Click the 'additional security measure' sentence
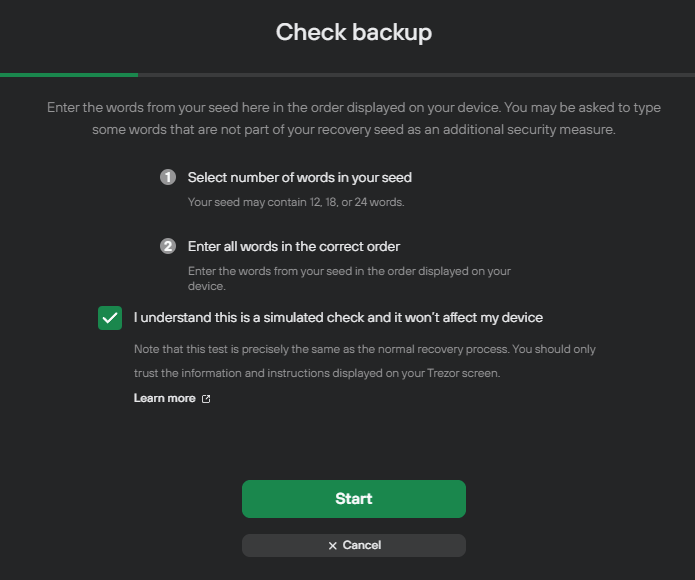Viewport: 695px width, 580px height. click(x=354, y=130)
